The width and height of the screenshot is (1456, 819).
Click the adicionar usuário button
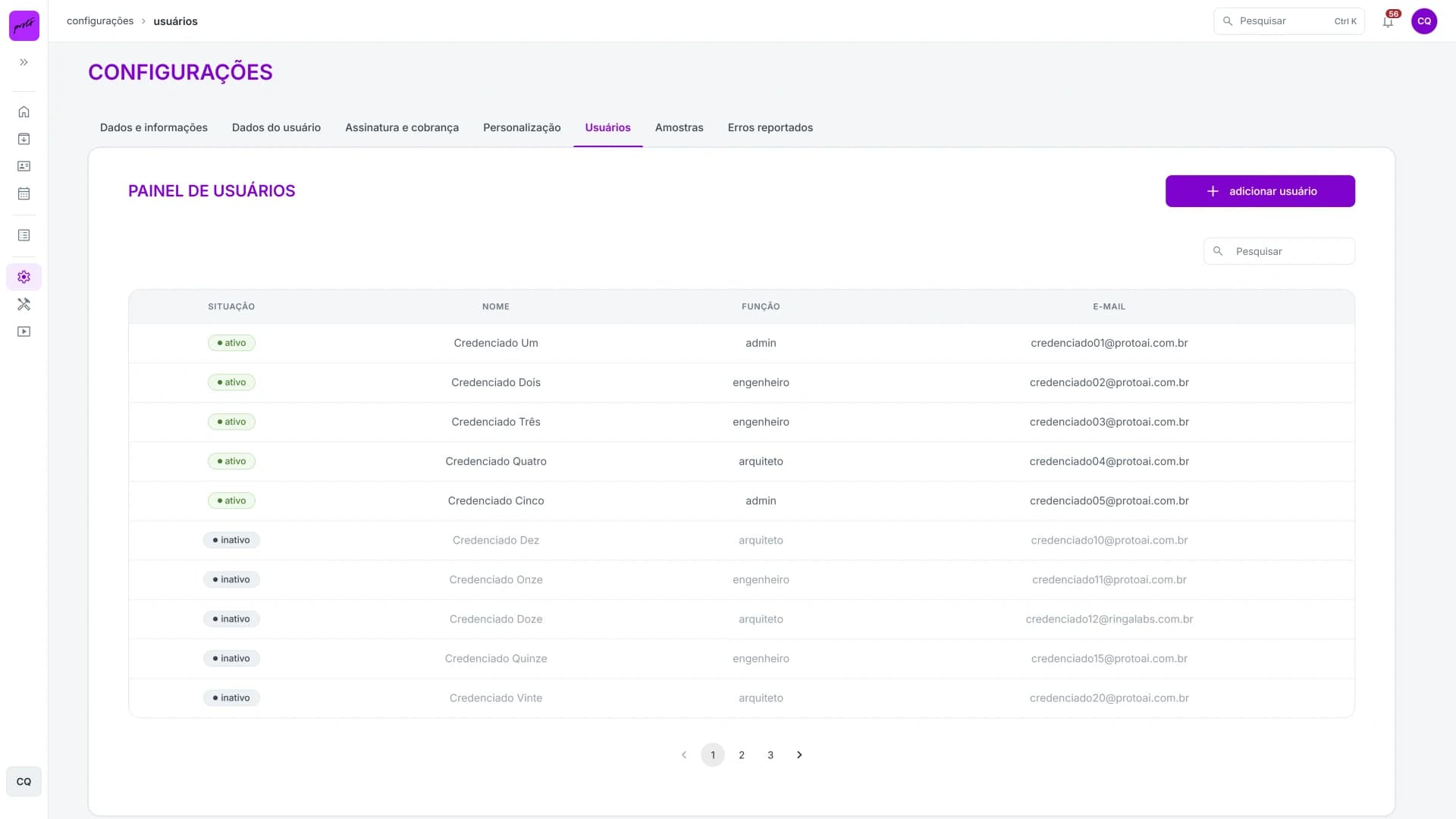[1260, 191]
